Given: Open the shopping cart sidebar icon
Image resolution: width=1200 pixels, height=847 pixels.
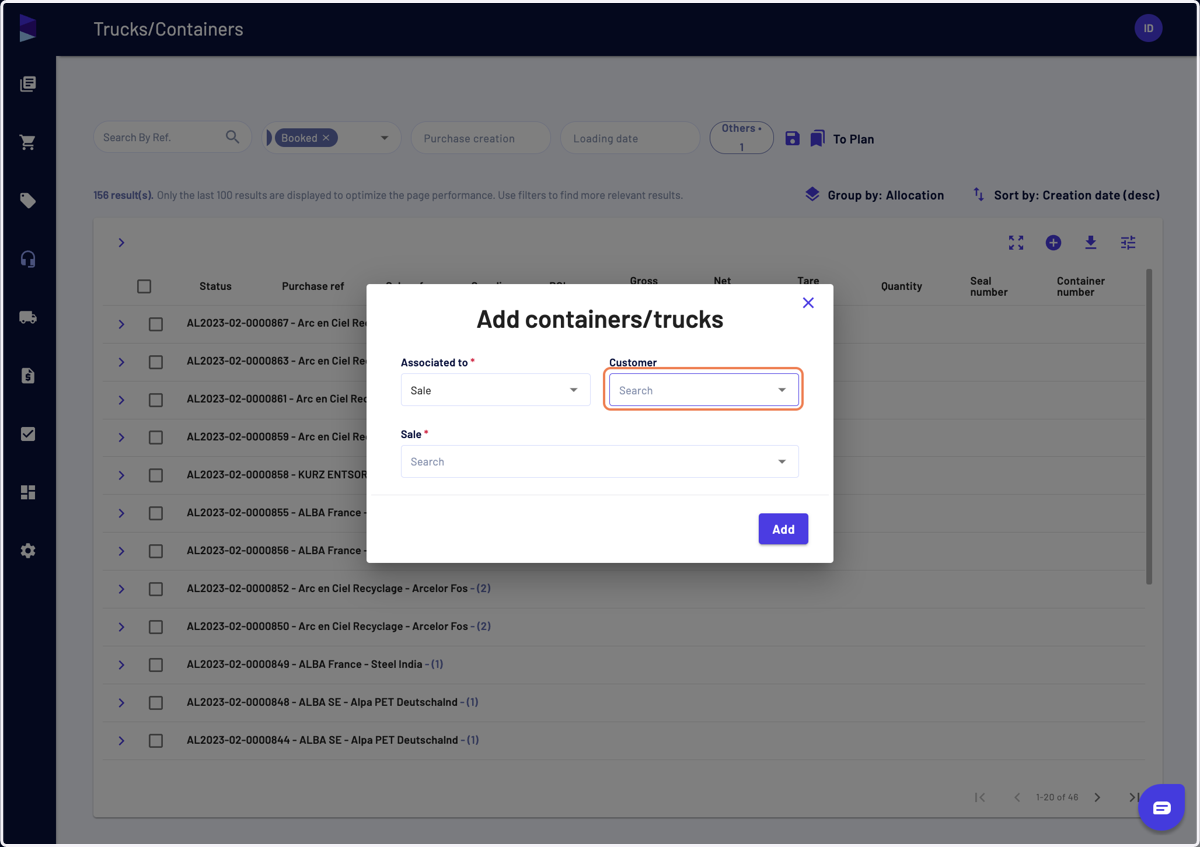Looking at the screenshot, I should coord(28,142).
